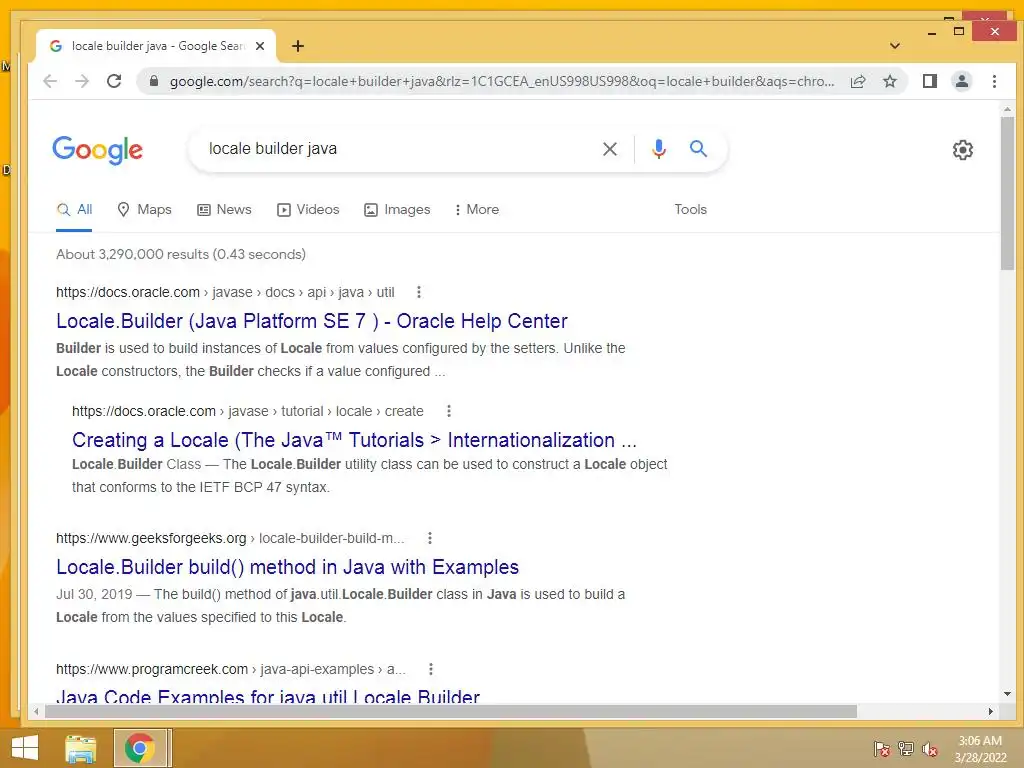Open the Windows Start button
The width and height of the screenshot is (1024, 768).
[x=25, y=748]
